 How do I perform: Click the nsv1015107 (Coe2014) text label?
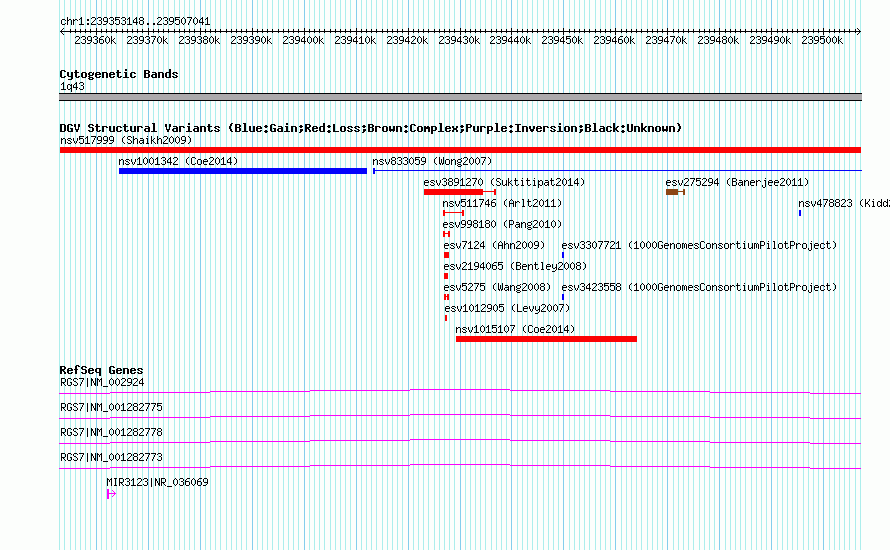(x=515, y=329)
